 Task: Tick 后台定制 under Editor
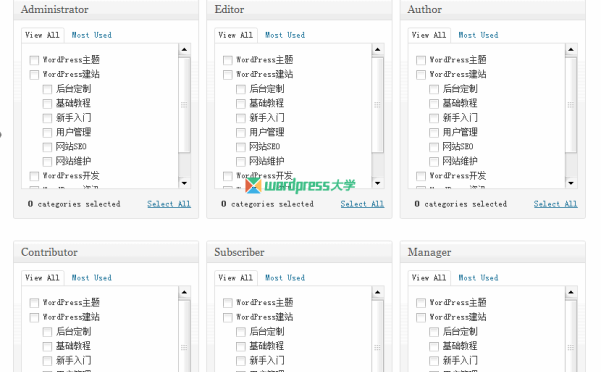(241, 89)
